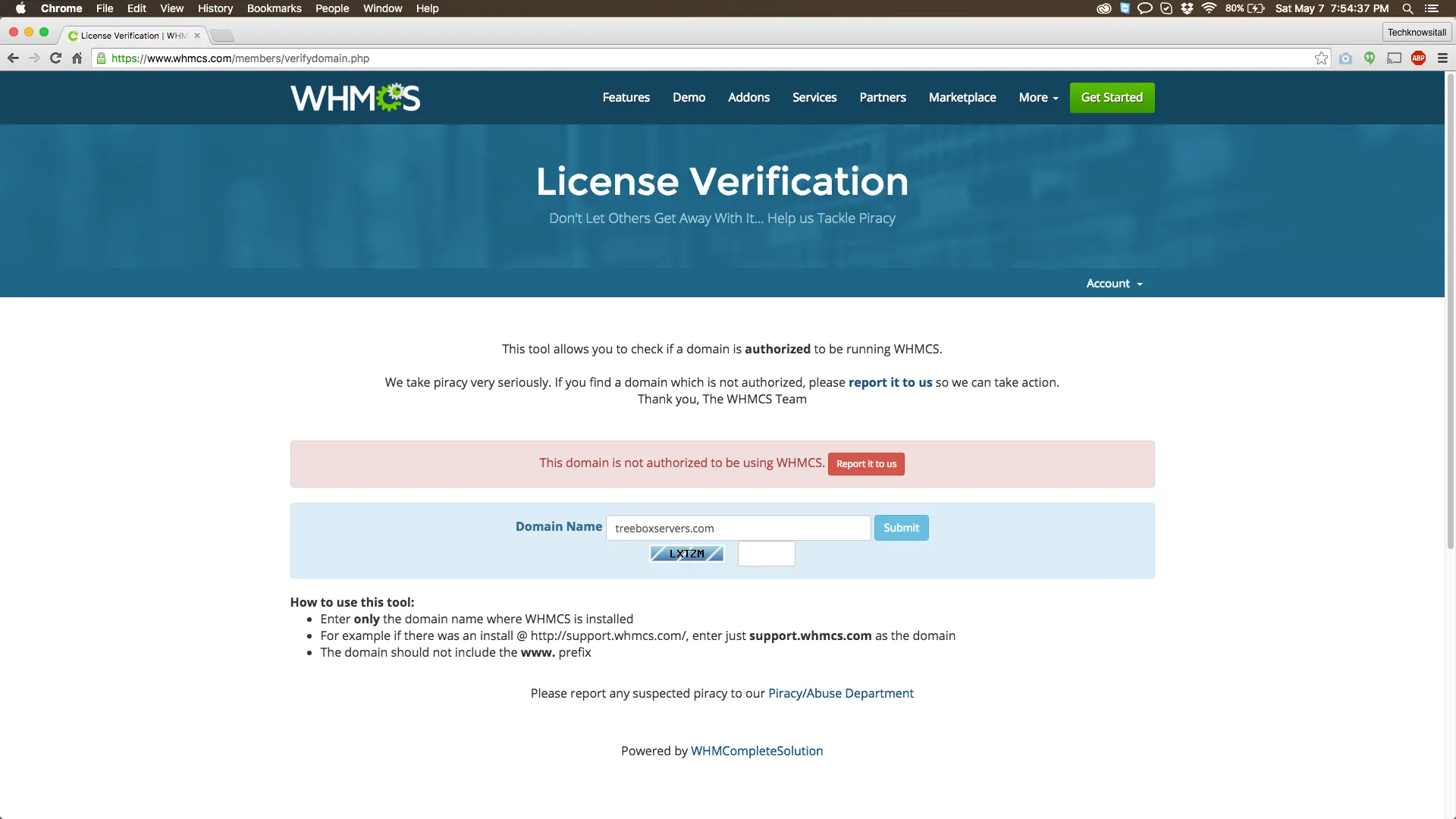
Task: Go to the browser home page
Action: click(x=77, y=58)
